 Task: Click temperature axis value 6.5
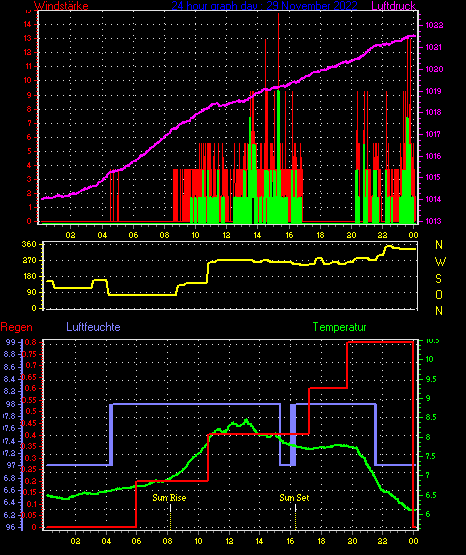click(x=432, y=495)
